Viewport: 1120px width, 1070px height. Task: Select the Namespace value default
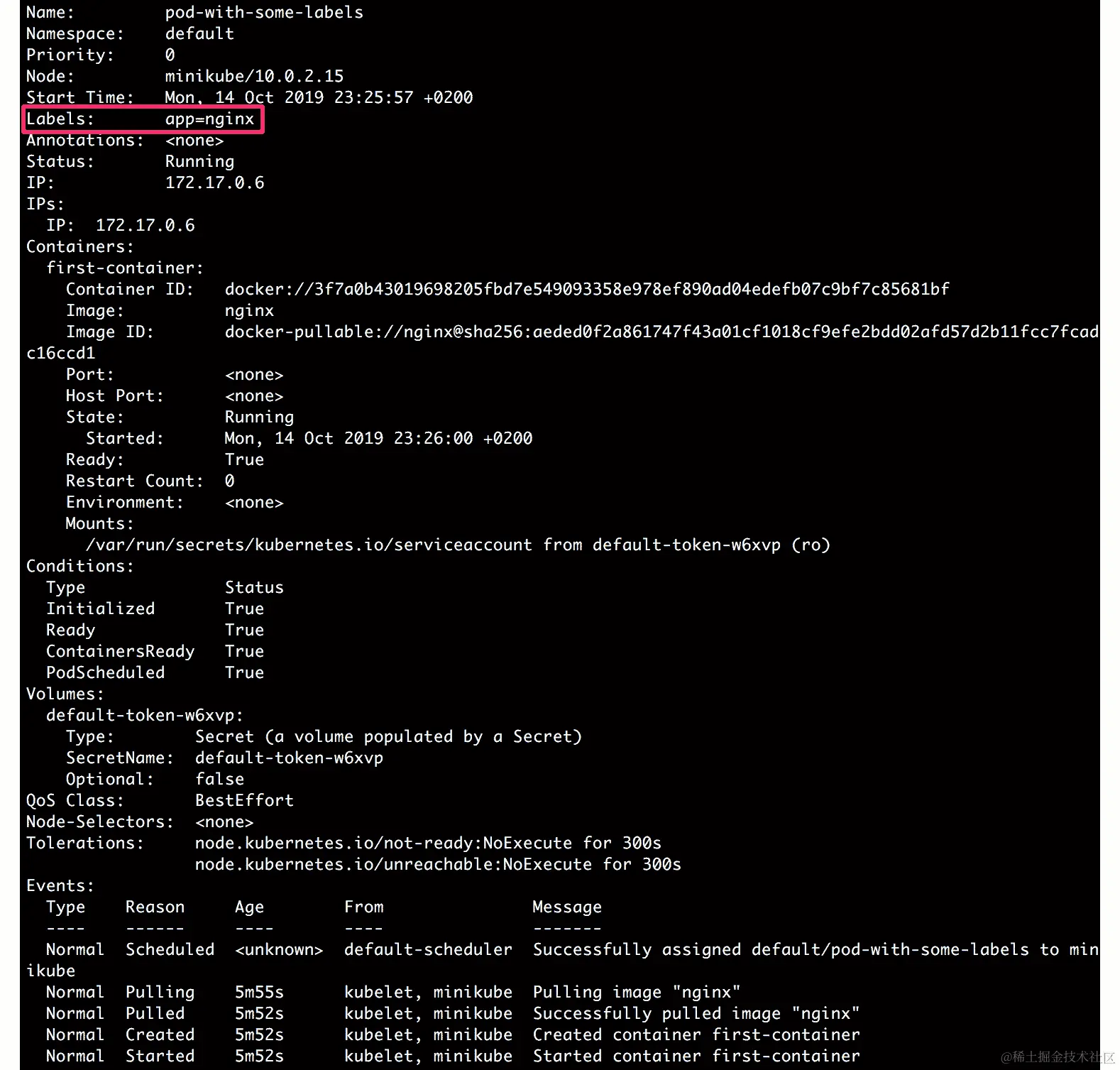(199, 33)
